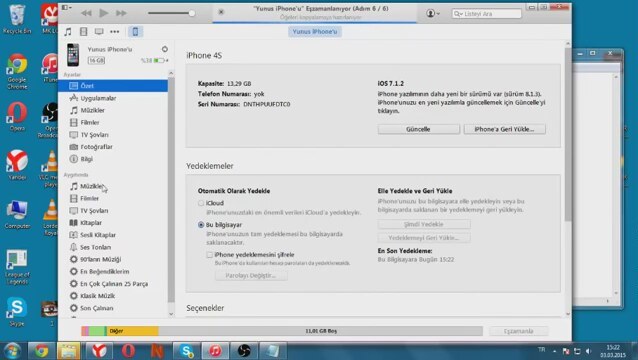
Task: Select Özet in sidebar
Action: click(x=113, y=86)
